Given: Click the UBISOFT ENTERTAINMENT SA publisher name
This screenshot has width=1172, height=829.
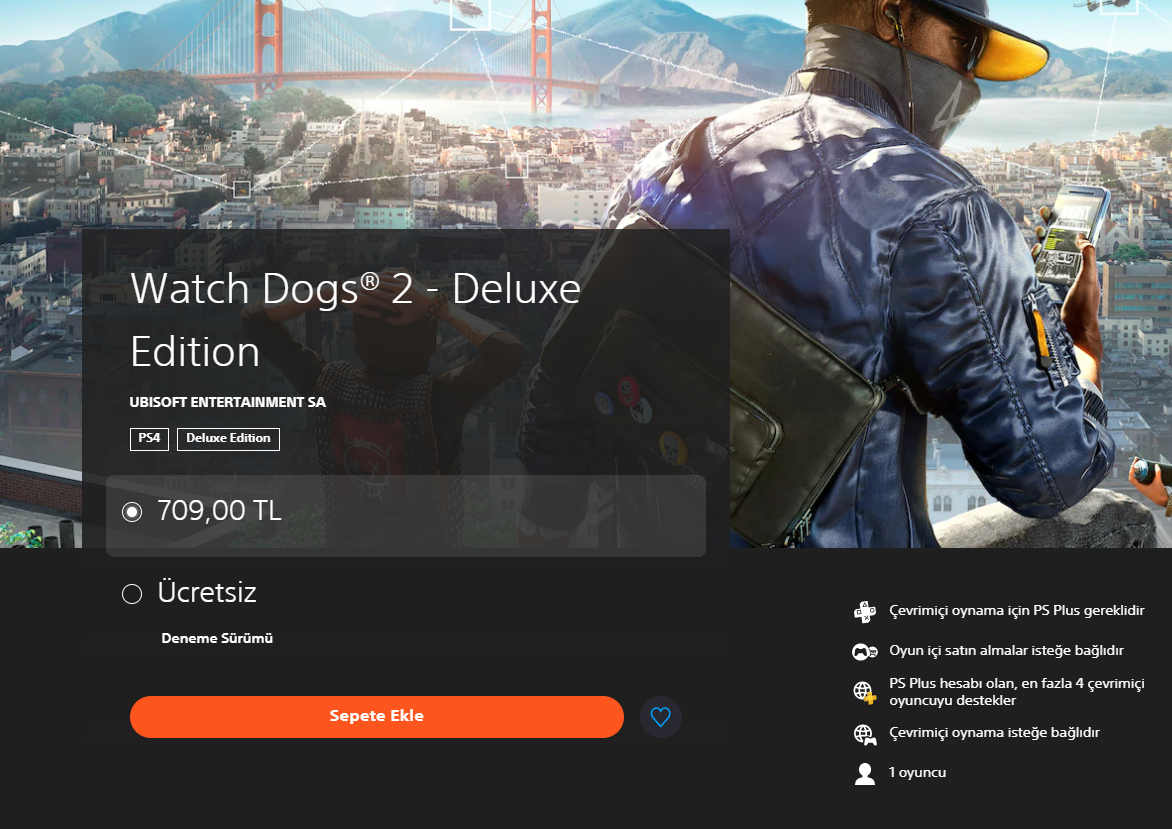Looking at the screenshot, I should click(x=227, y=402).
